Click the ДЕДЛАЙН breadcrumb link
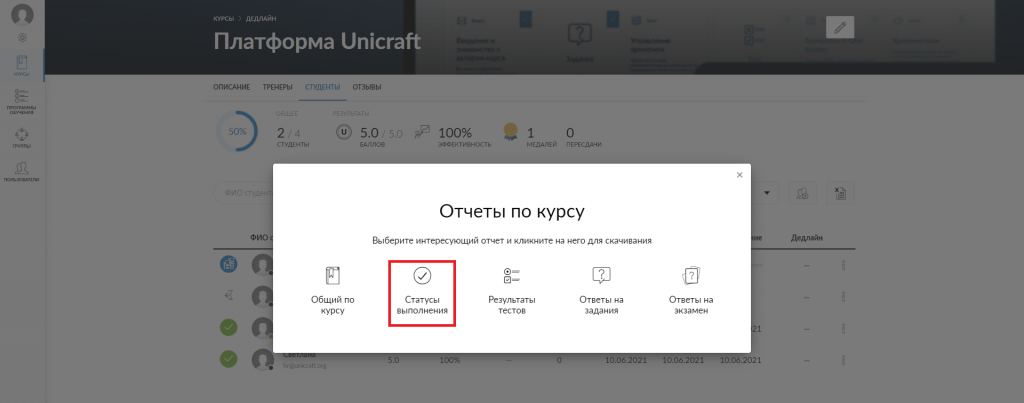The width and height of the screenshot is (1024, 403). (259, 18)
